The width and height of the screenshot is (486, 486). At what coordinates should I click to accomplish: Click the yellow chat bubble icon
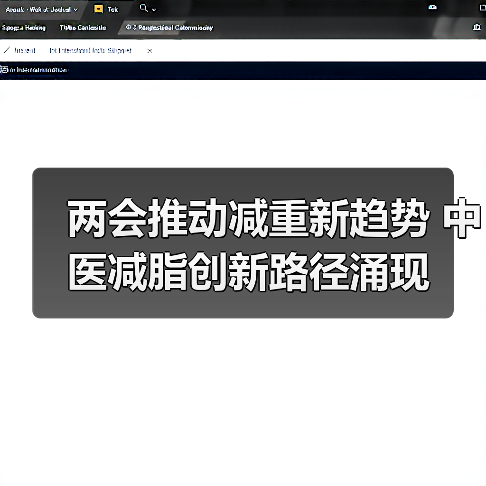click(99, 9)
